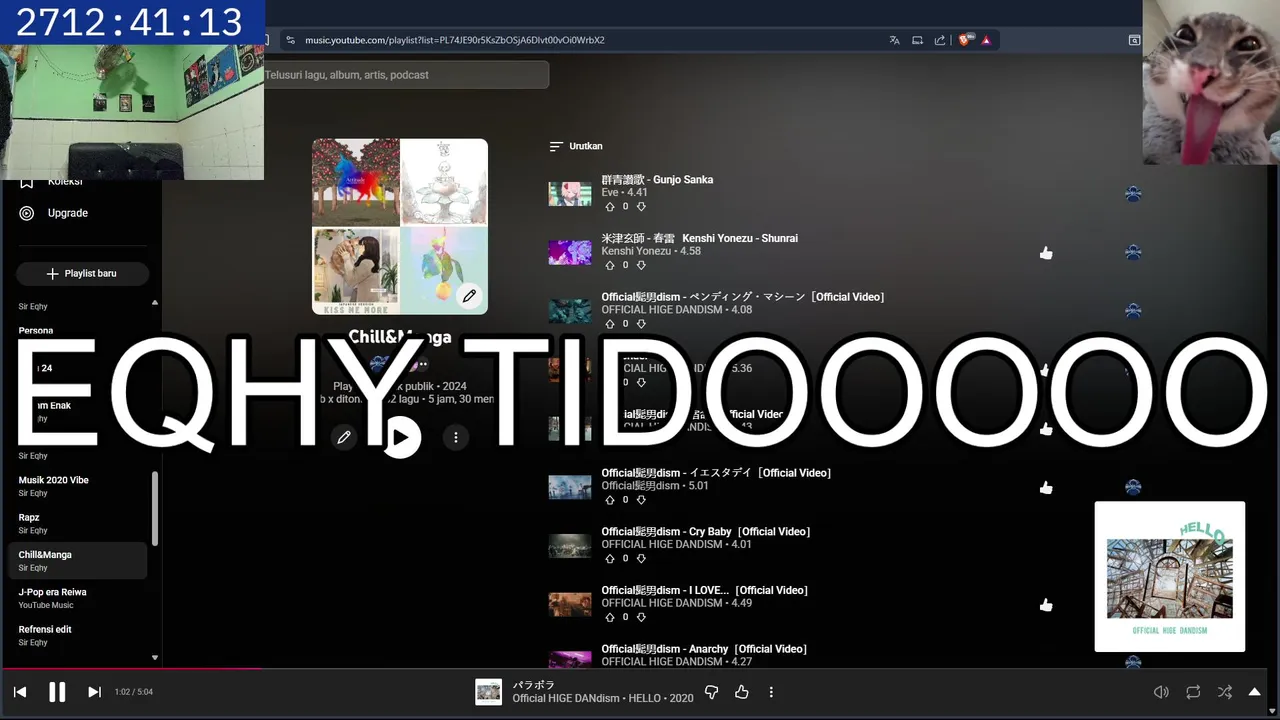Viewport: 1280px width, 720px height.
Task: Upvote the ペンディング・マシーン song
Action: click(x=610, y=324)
